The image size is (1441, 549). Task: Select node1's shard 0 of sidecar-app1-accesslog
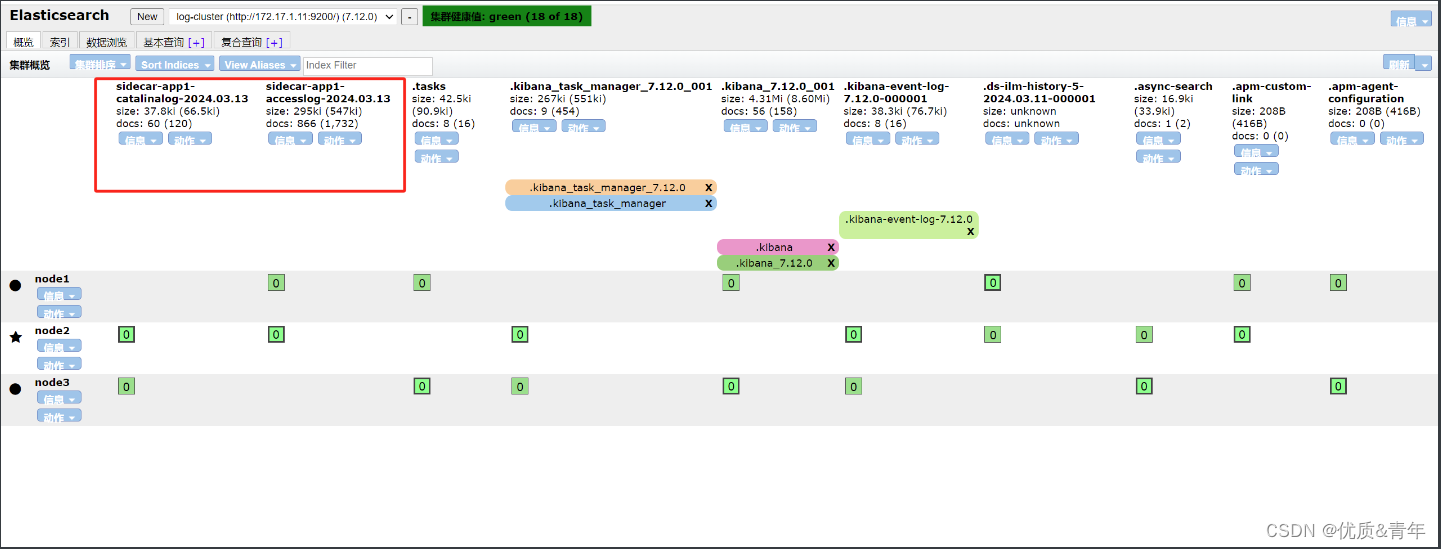click(277, 283)
